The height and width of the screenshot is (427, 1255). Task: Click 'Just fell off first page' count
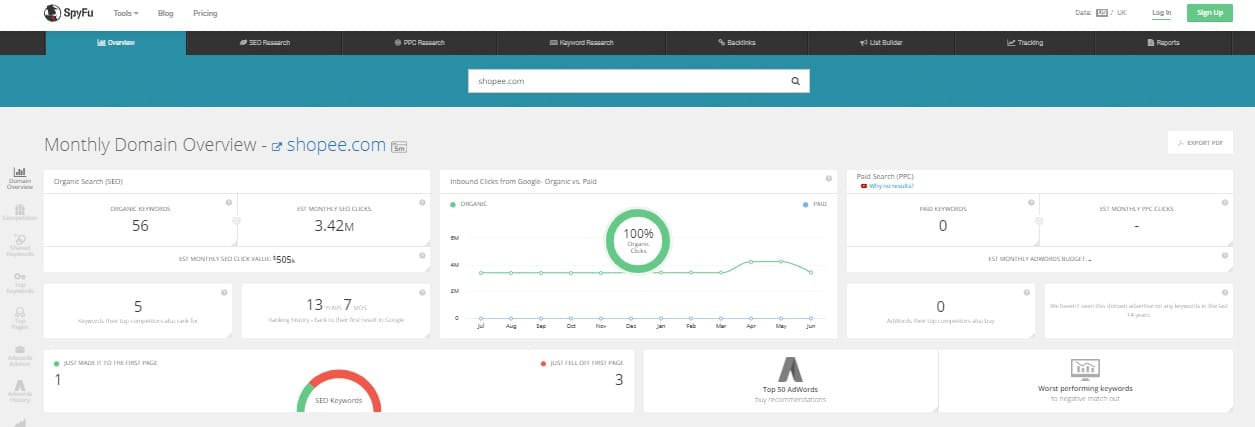point(619,379)
